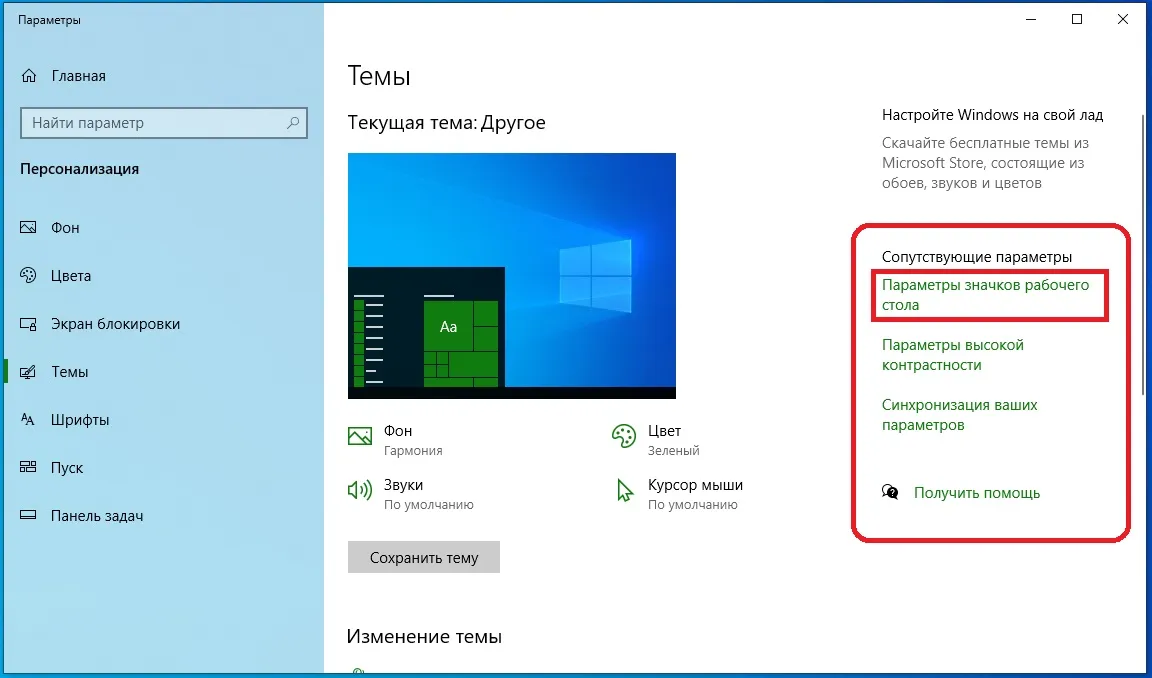The height and width of the screenshot is (678, 1152).
Task: Click the Изменение темы heading
Action: click(424, 636)
